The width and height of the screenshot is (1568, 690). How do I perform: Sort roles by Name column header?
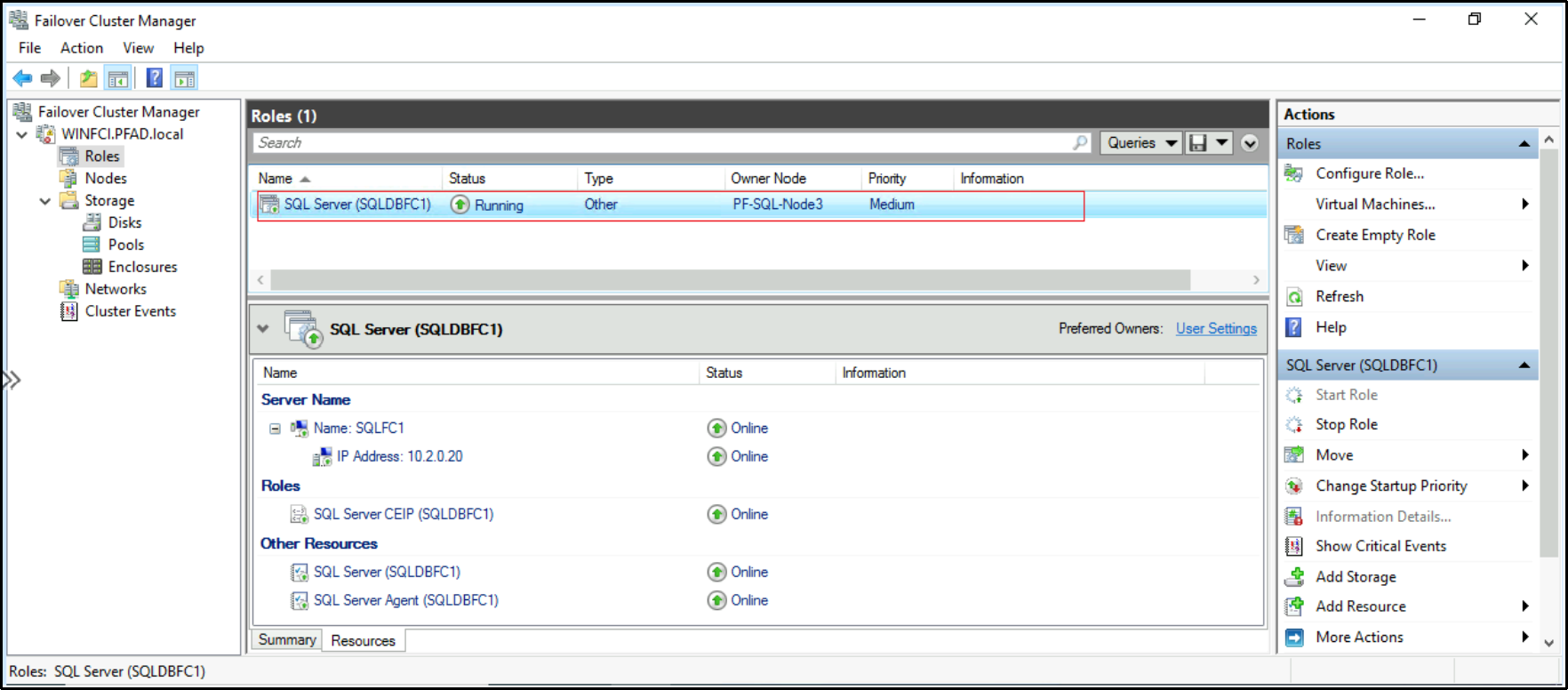347,179
